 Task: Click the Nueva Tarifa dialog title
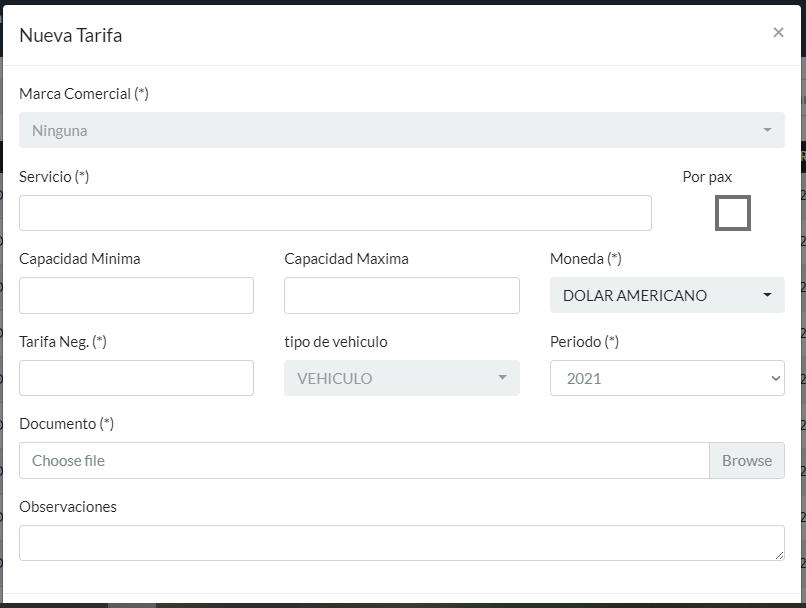point(71,36)
